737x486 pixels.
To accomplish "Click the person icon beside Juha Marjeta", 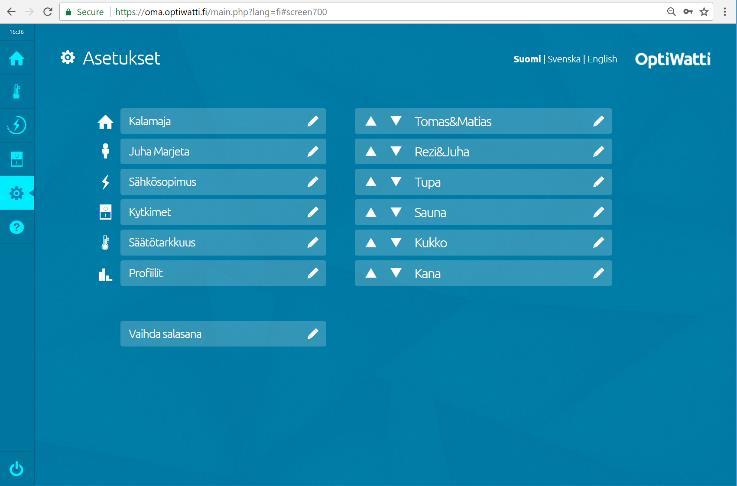I will click(105, 151).
